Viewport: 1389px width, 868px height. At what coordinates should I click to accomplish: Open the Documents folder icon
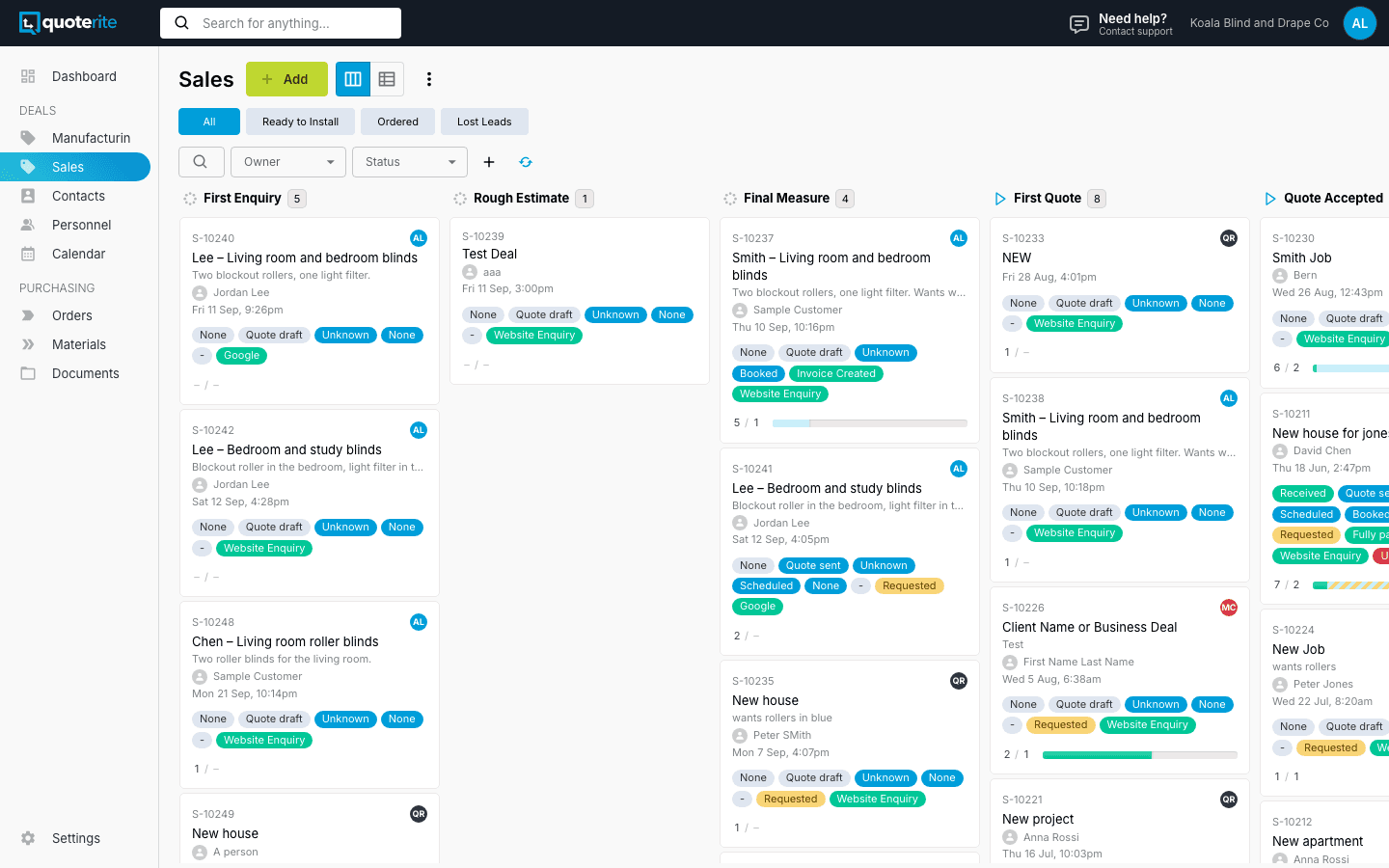pyautogui.click(x=28, y=373)
